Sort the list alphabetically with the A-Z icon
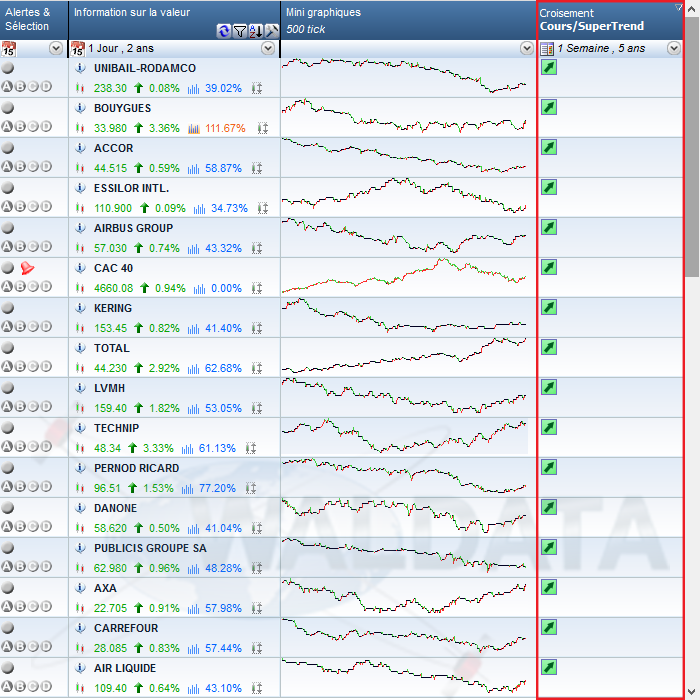Screen dimensions: 700x700 (x=256, y=31)
